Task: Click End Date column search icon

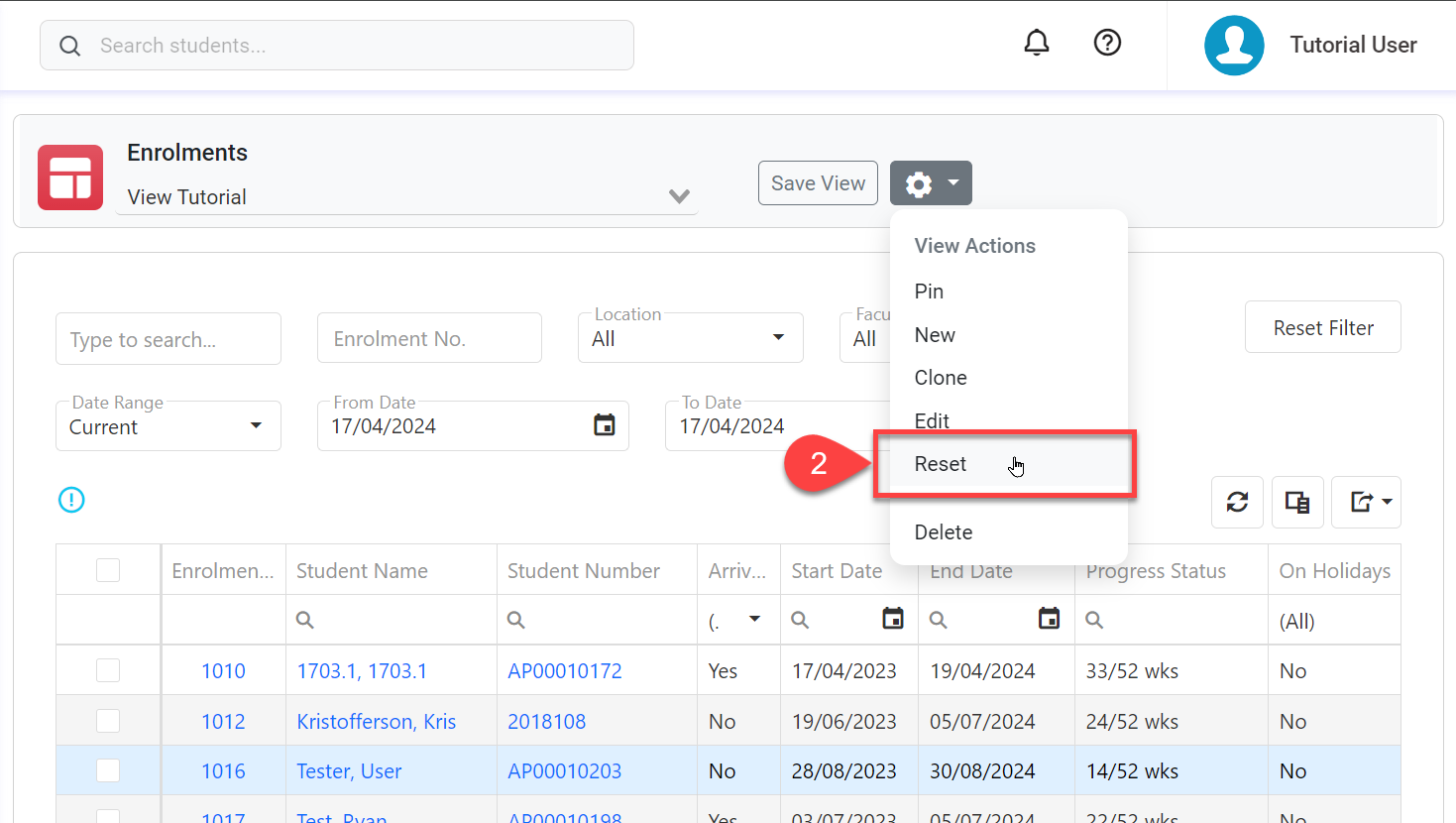Action: tap(939, 620)
